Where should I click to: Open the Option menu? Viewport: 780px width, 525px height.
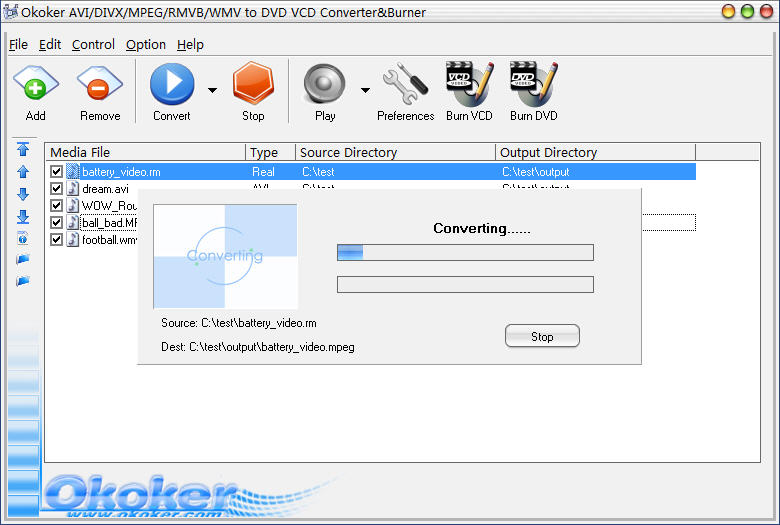(x=146, y=45)
